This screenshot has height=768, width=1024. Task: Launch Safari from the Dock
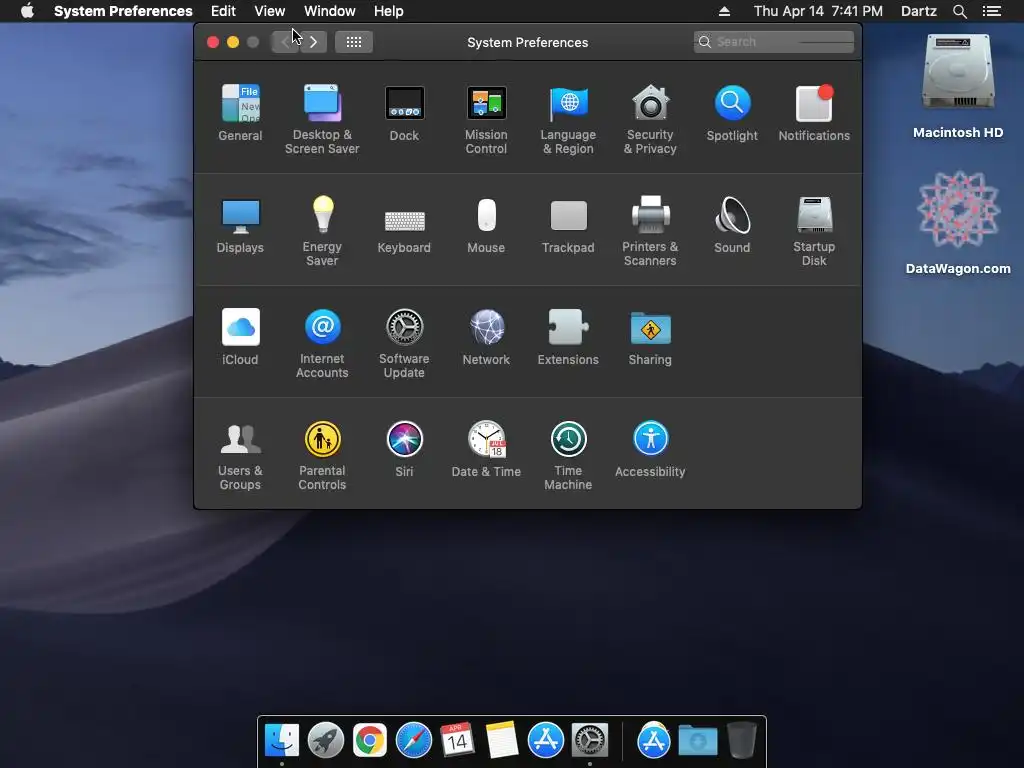tap(414, 740)
